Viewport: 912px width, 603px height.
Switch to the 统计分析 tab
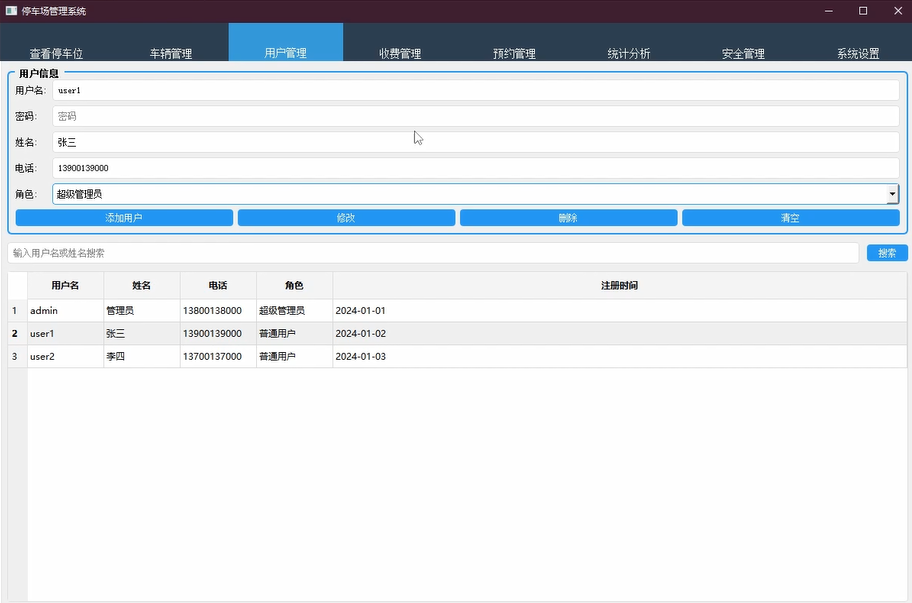629,42
